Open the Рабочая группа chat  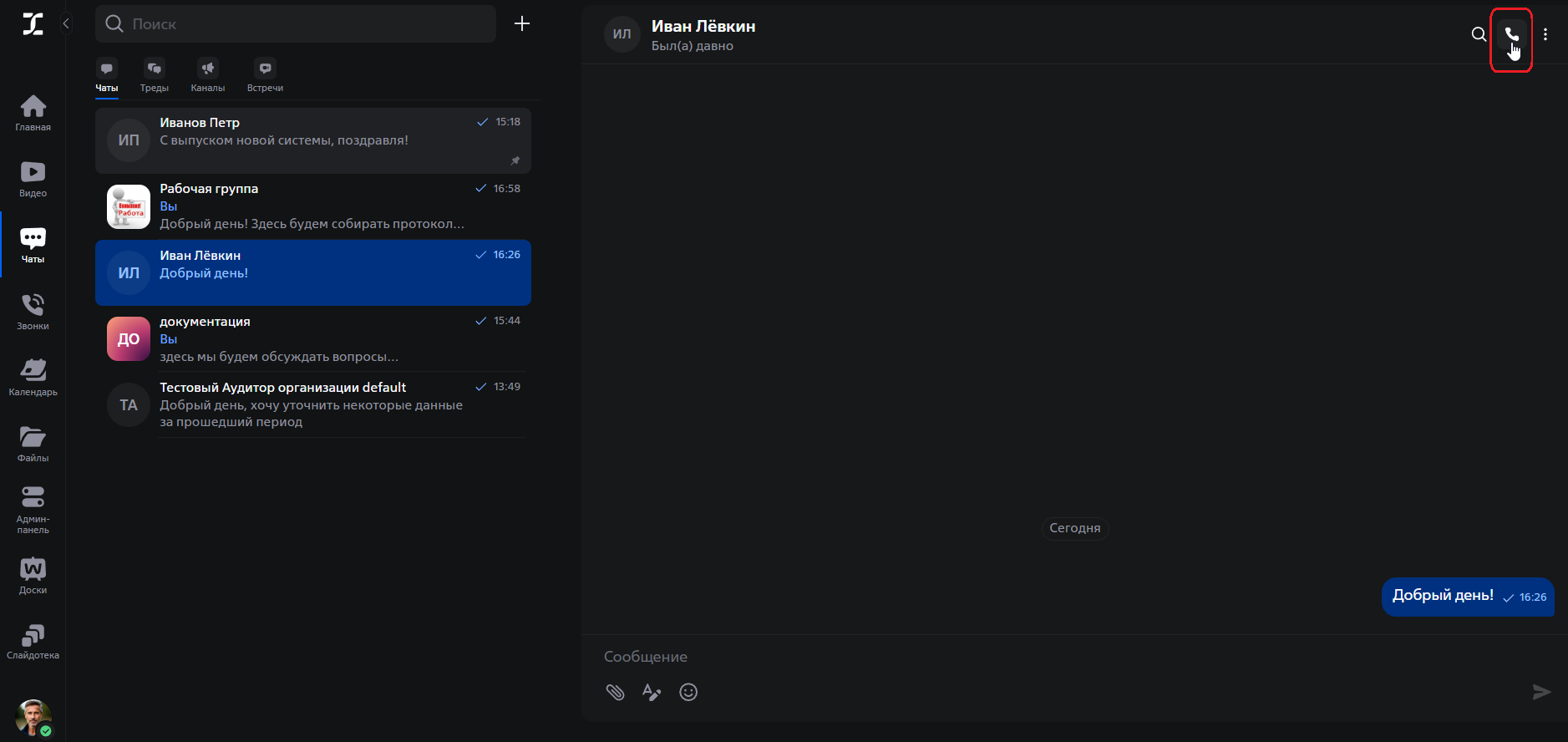[312, 206]
